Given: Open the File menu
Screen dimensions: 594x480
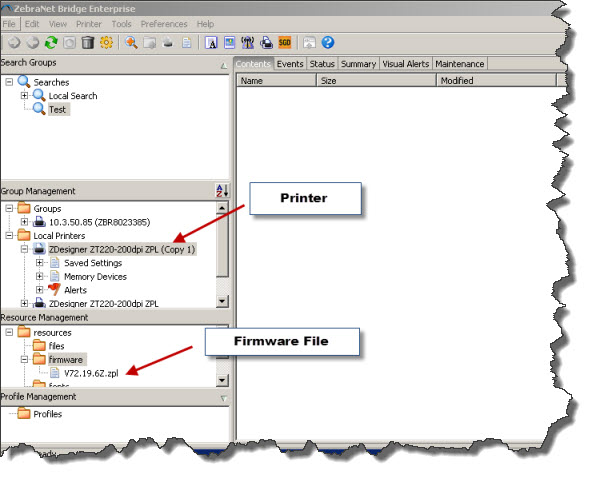Looking at the screenshot, I should (9, 24).
